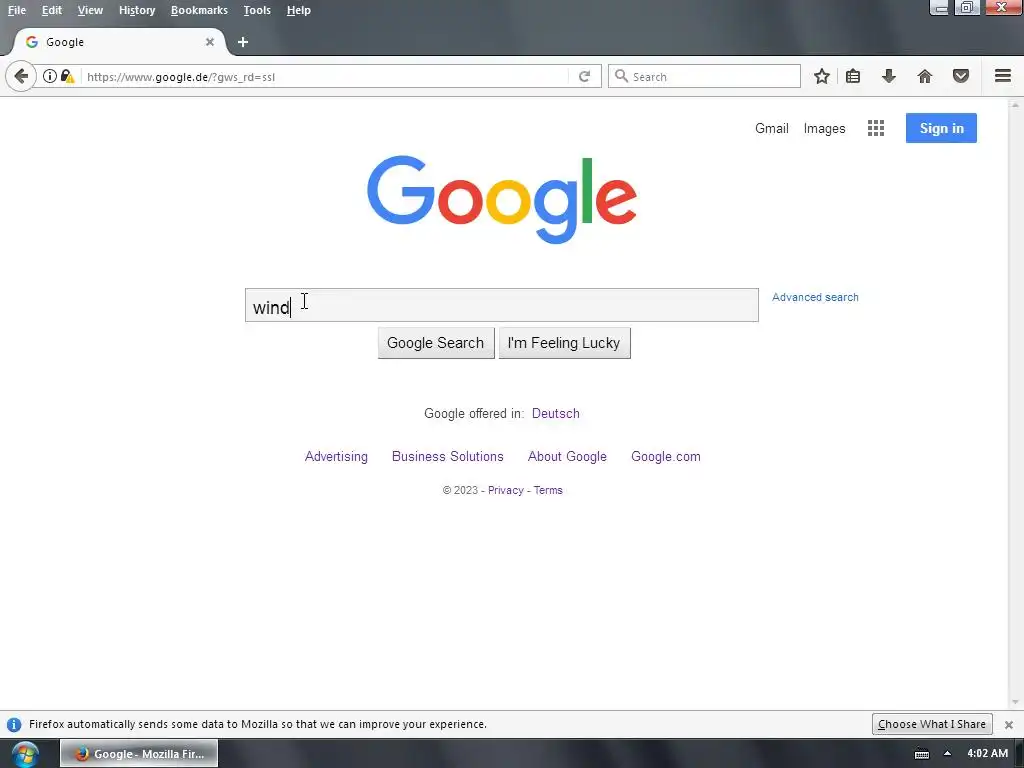Open the Advanced search link

815,297
